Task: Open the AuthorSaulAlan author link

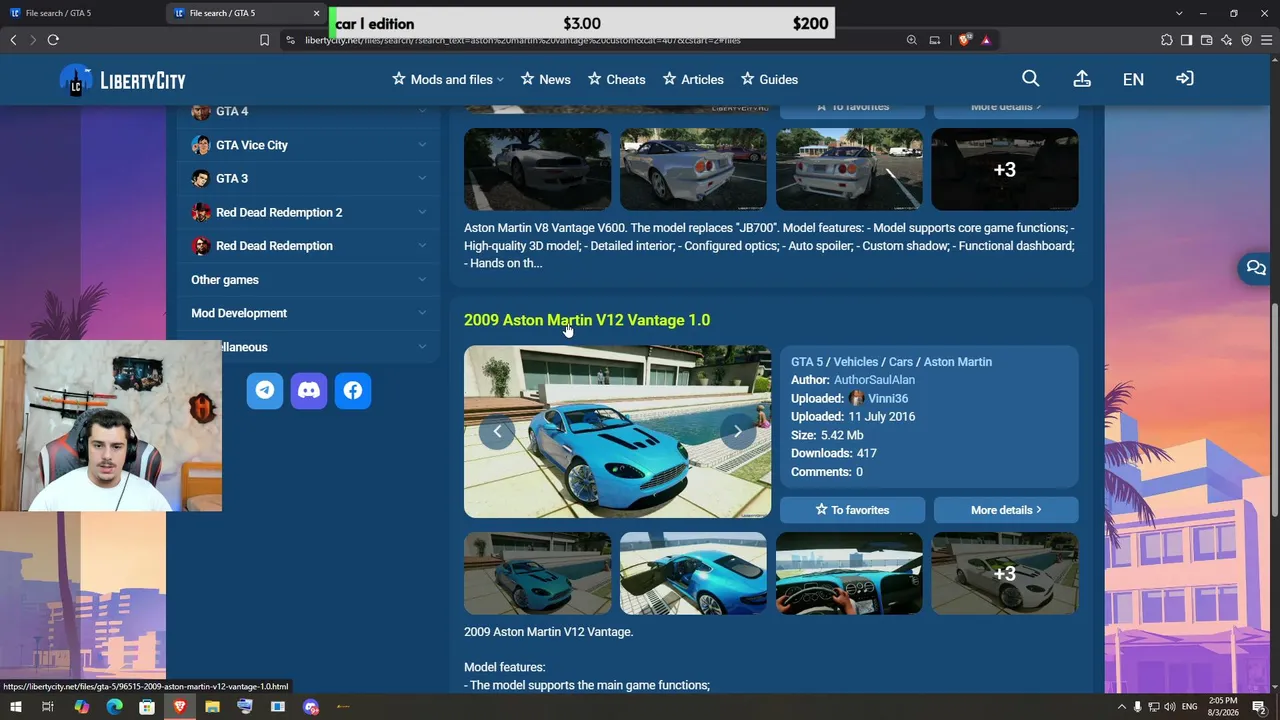Action: click(x=874, y=380)
